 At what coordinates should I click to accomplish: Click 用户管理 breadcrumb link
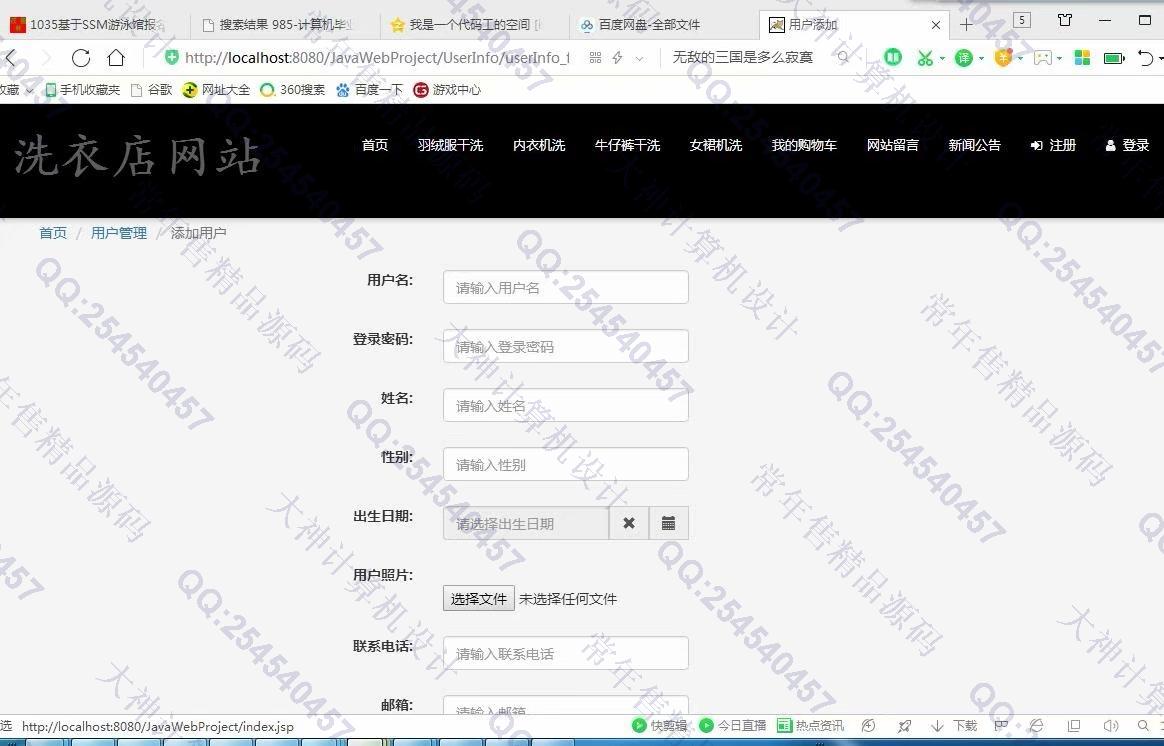tap(119, 233)
